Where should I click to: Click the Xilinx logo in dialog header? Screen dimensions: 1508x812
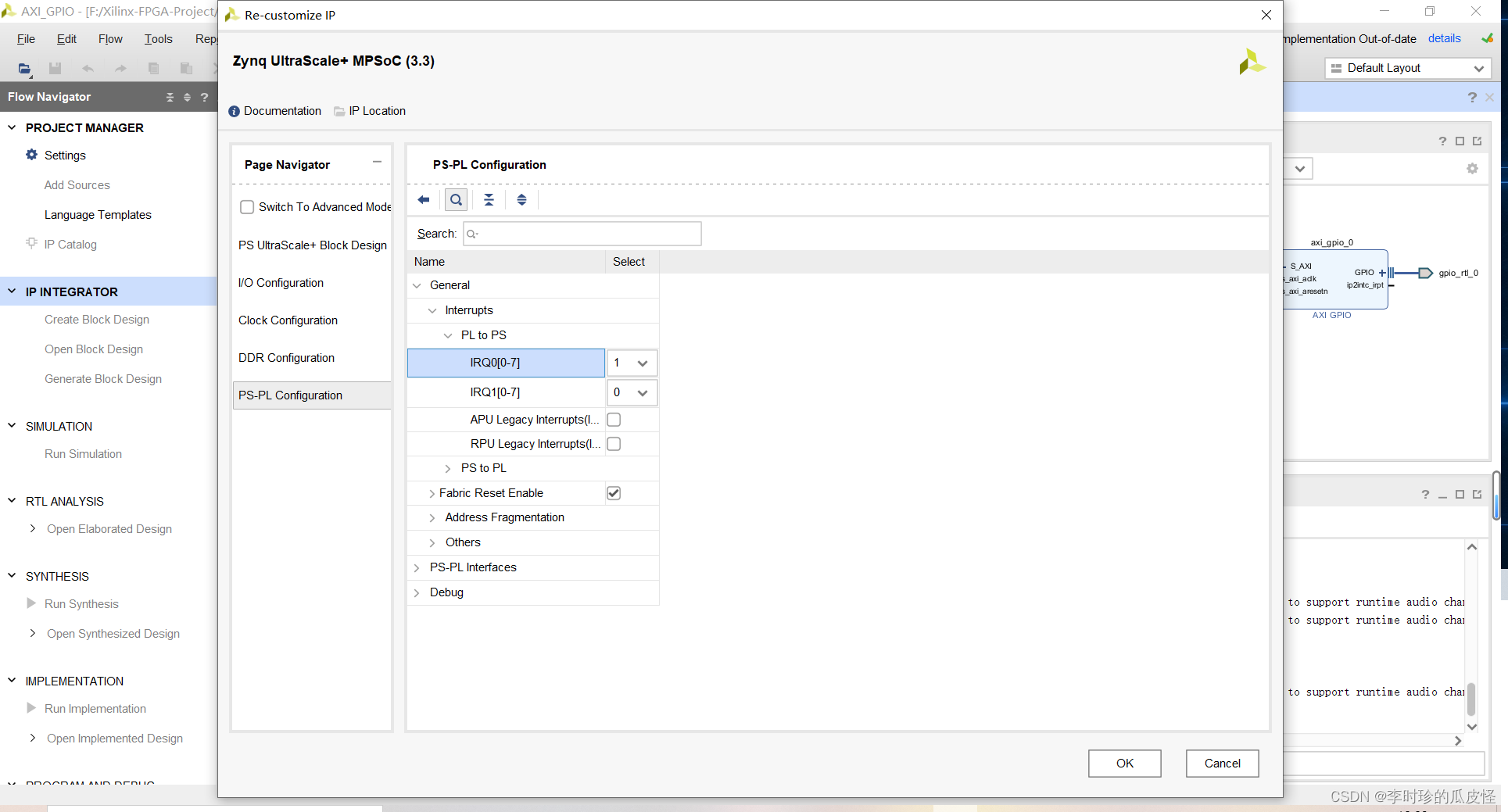pos(1252,62)
